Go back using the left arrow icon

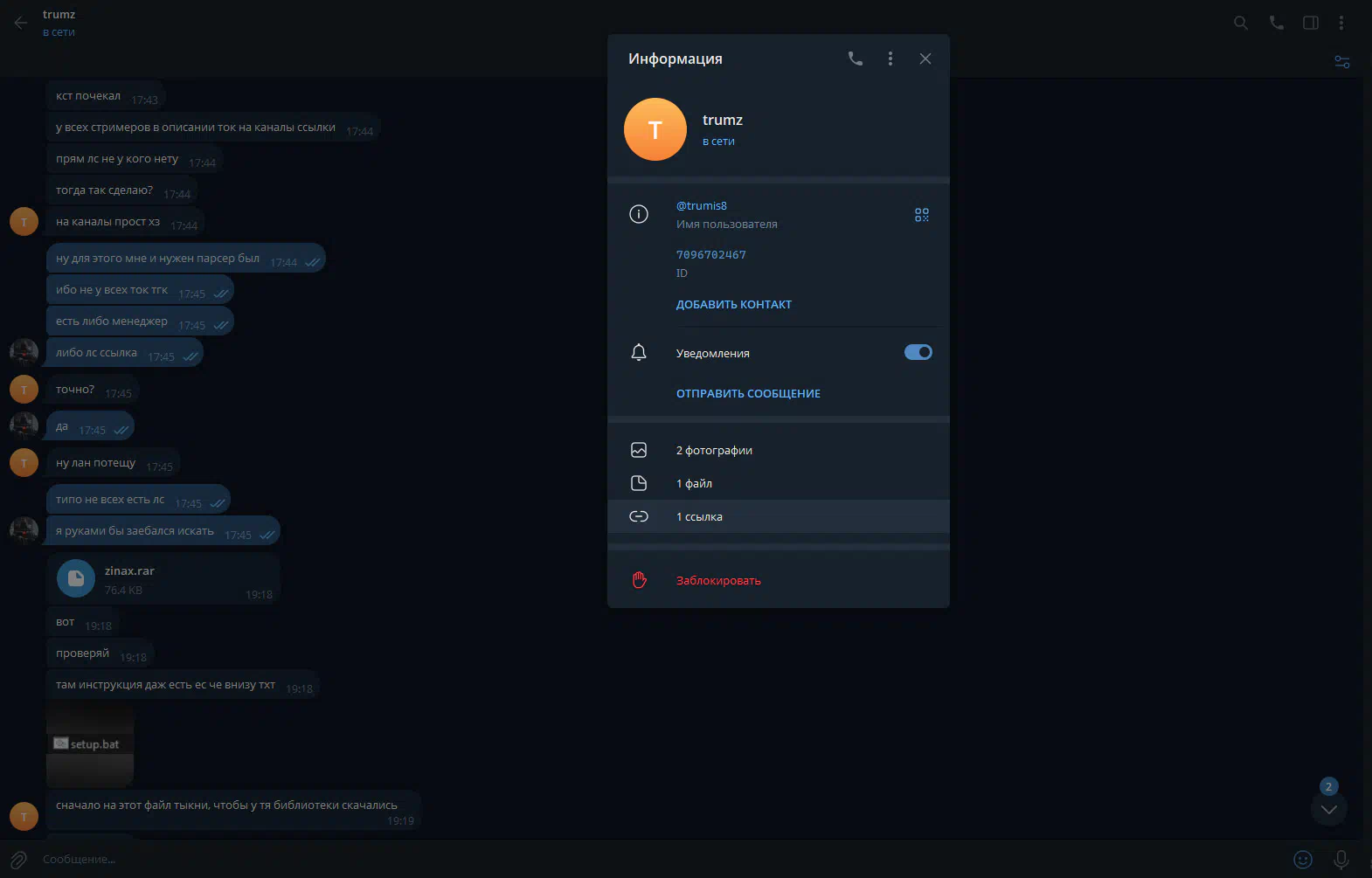[21, 23]
